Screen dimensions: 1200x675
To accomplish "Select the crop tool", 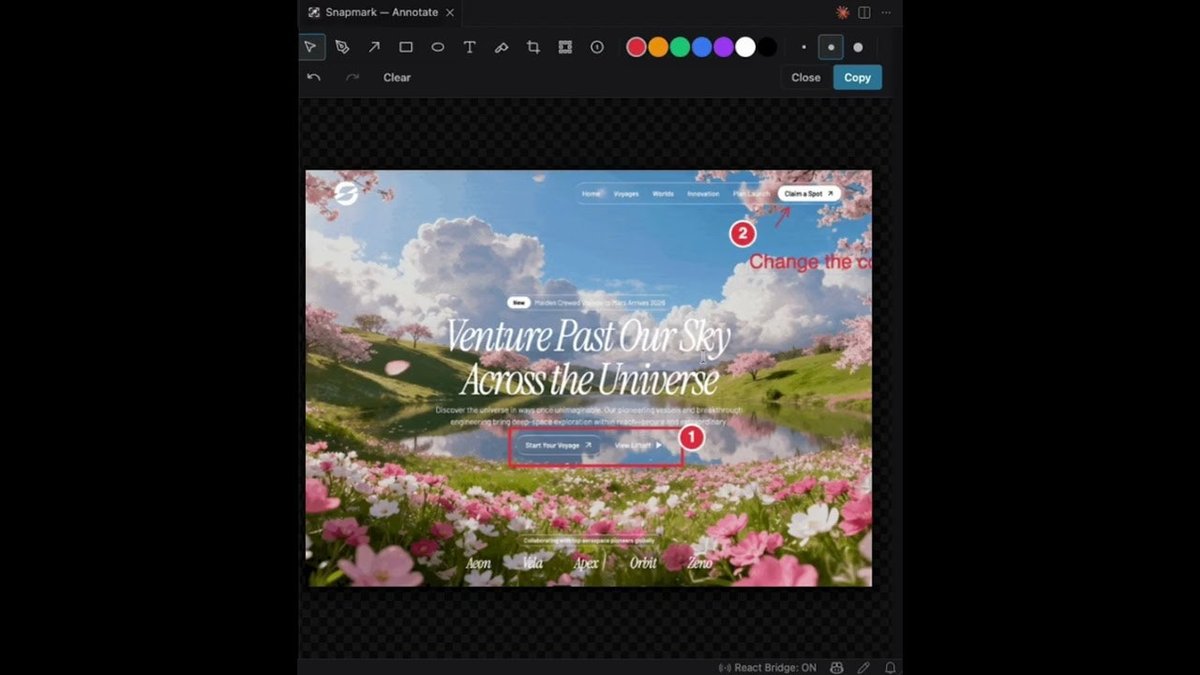I will coord(533,47).
